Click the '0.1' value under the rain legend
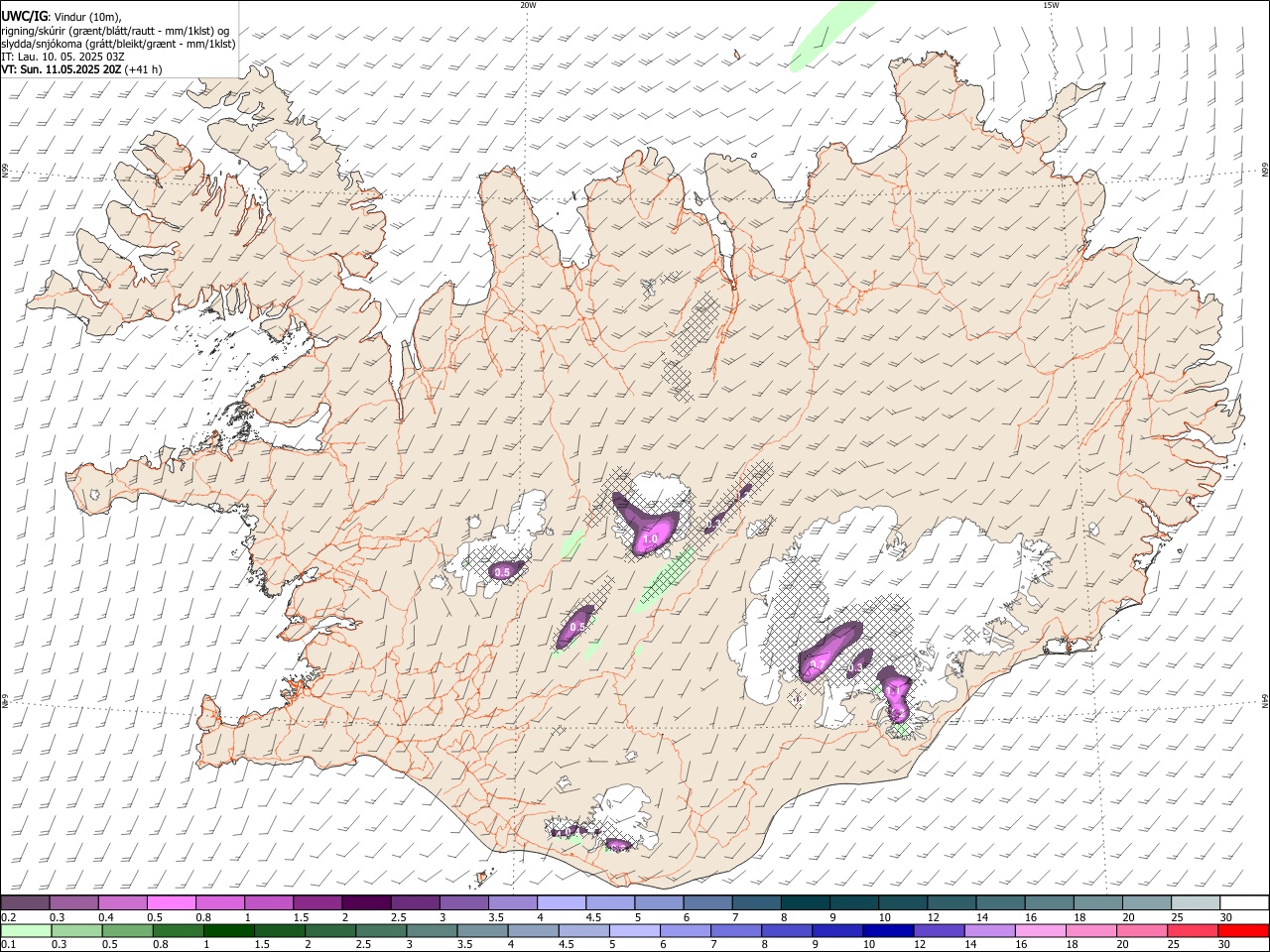This screenshot has width=1270, height=952. click(x=8, y=945)
